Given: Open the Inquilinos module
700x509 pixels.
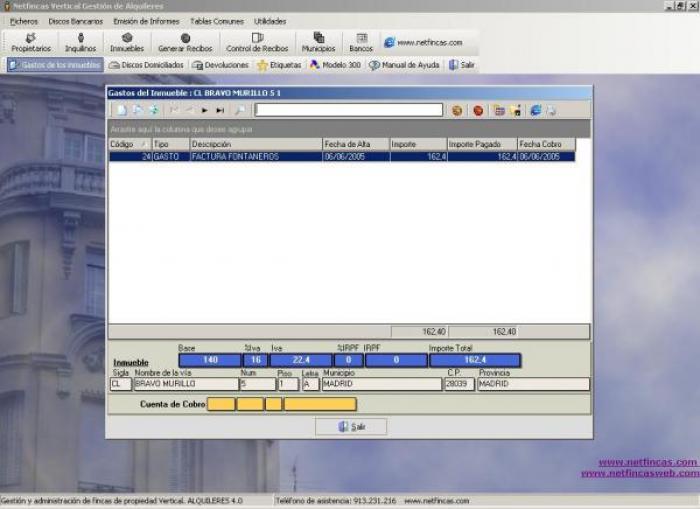Looking at the screenshot, I should coord(81,43).
